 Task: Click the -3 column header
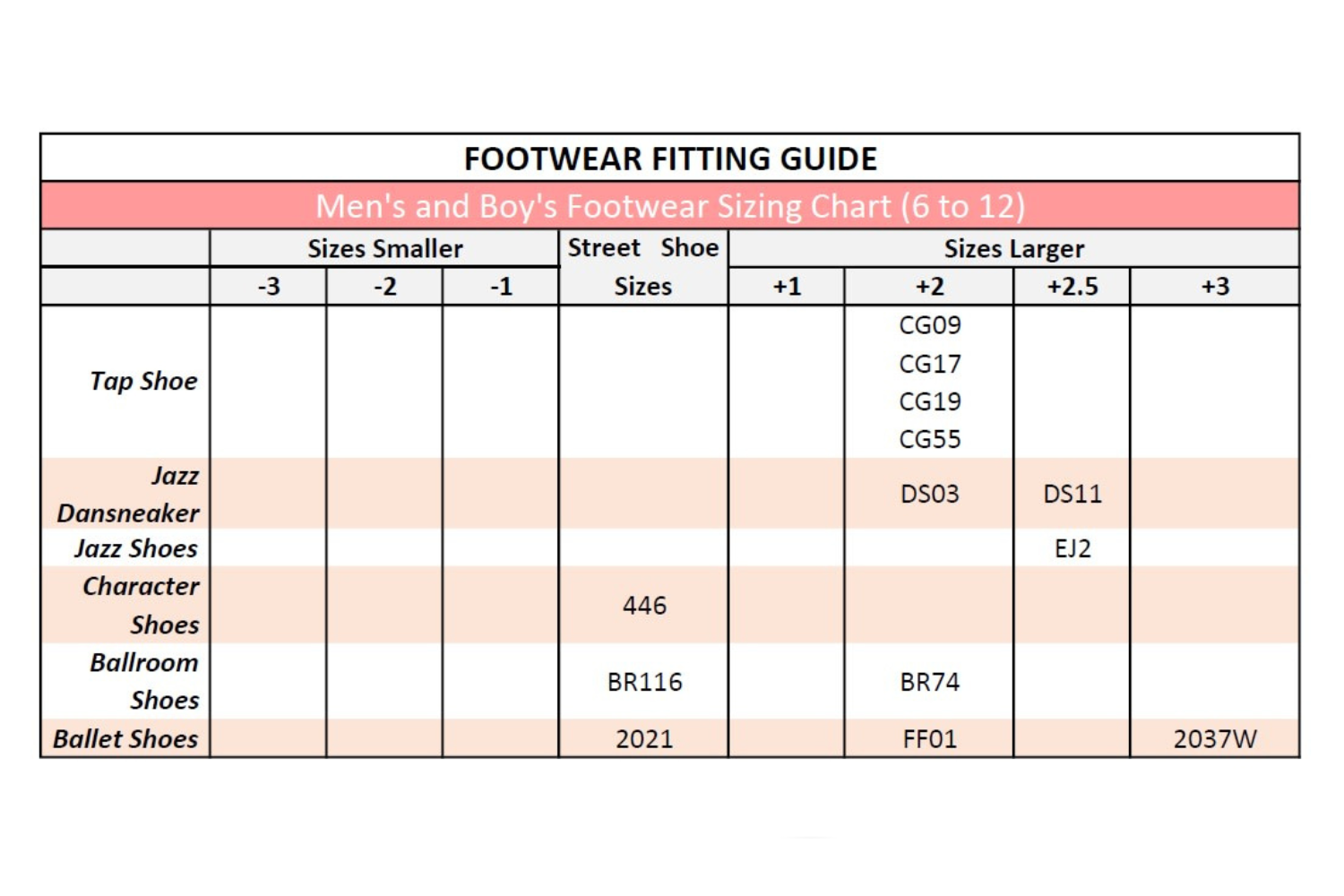pyautogui.click(x=269, y=287)
